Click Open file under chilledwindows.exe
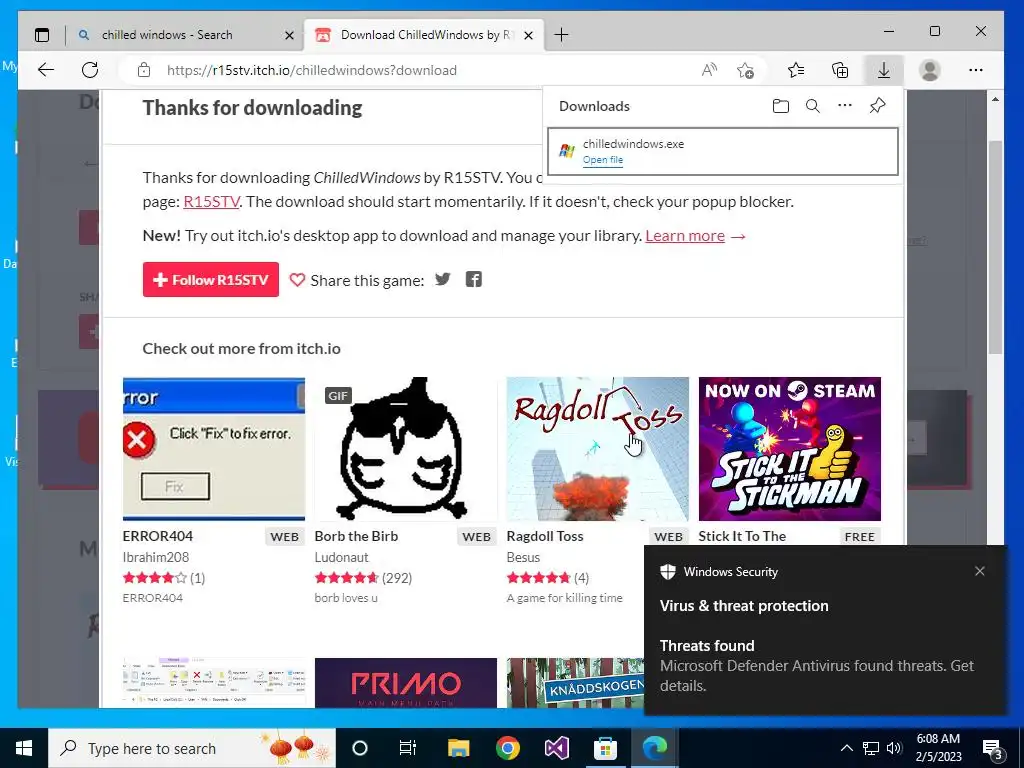 coord(603,160)
